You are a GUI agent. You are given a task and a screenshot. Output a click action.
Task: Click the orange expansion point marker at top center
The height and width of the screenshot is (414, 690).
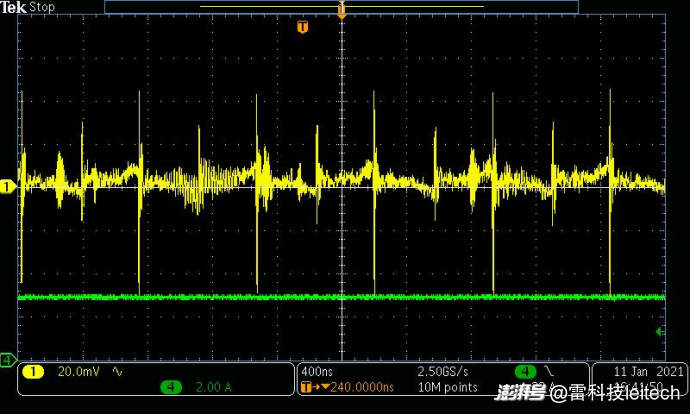(342, 12)
